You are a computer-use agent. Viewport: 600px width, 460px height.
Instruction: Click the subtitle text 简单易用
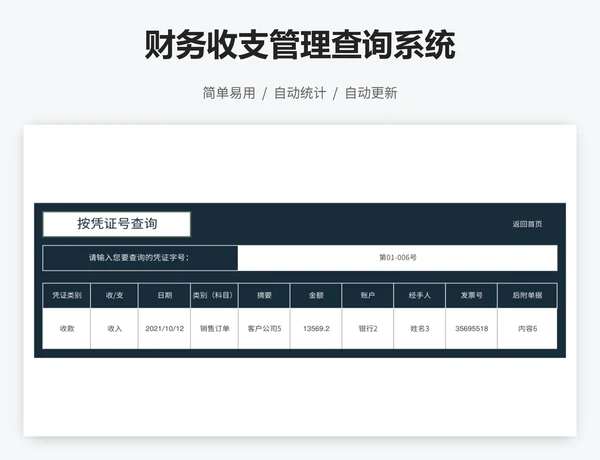coord(229,93)
